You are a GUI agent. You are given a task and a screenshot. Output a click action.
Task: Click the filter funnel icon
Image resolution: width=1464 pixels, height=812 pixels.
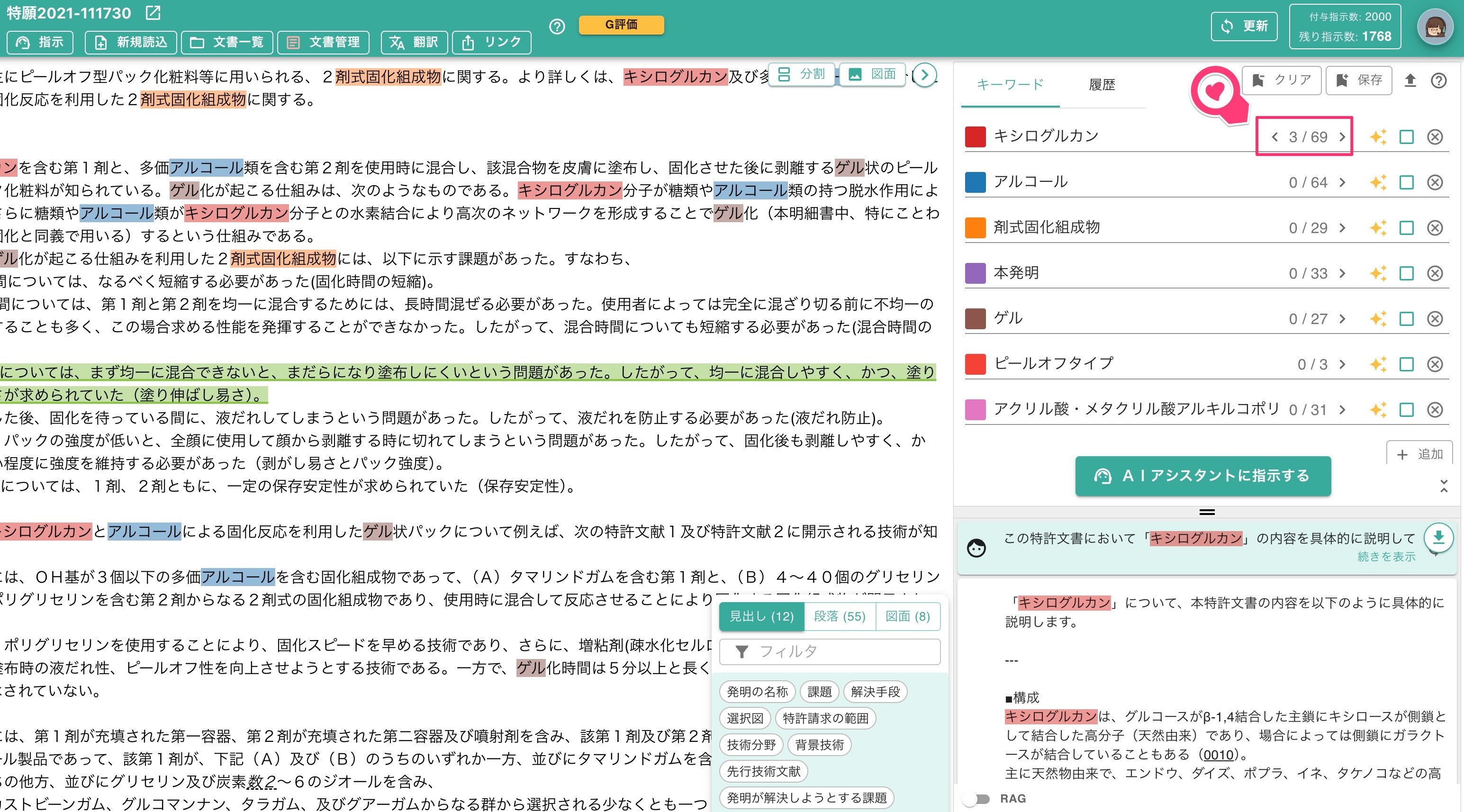click(x=741, y=652)
